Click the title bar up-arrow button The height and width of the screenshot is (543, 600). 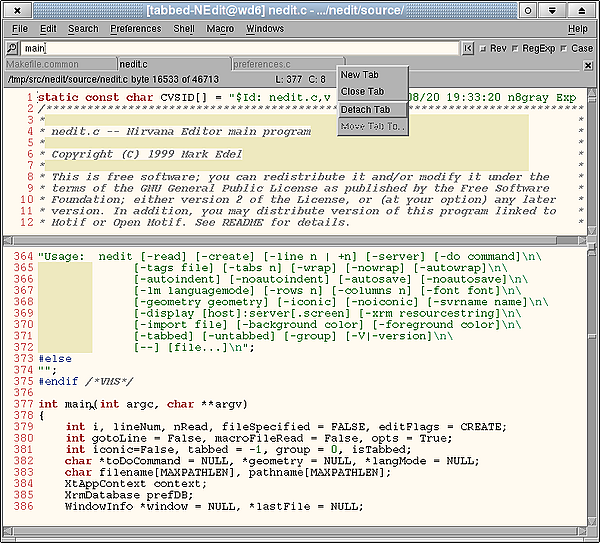(x=582, y=10)
